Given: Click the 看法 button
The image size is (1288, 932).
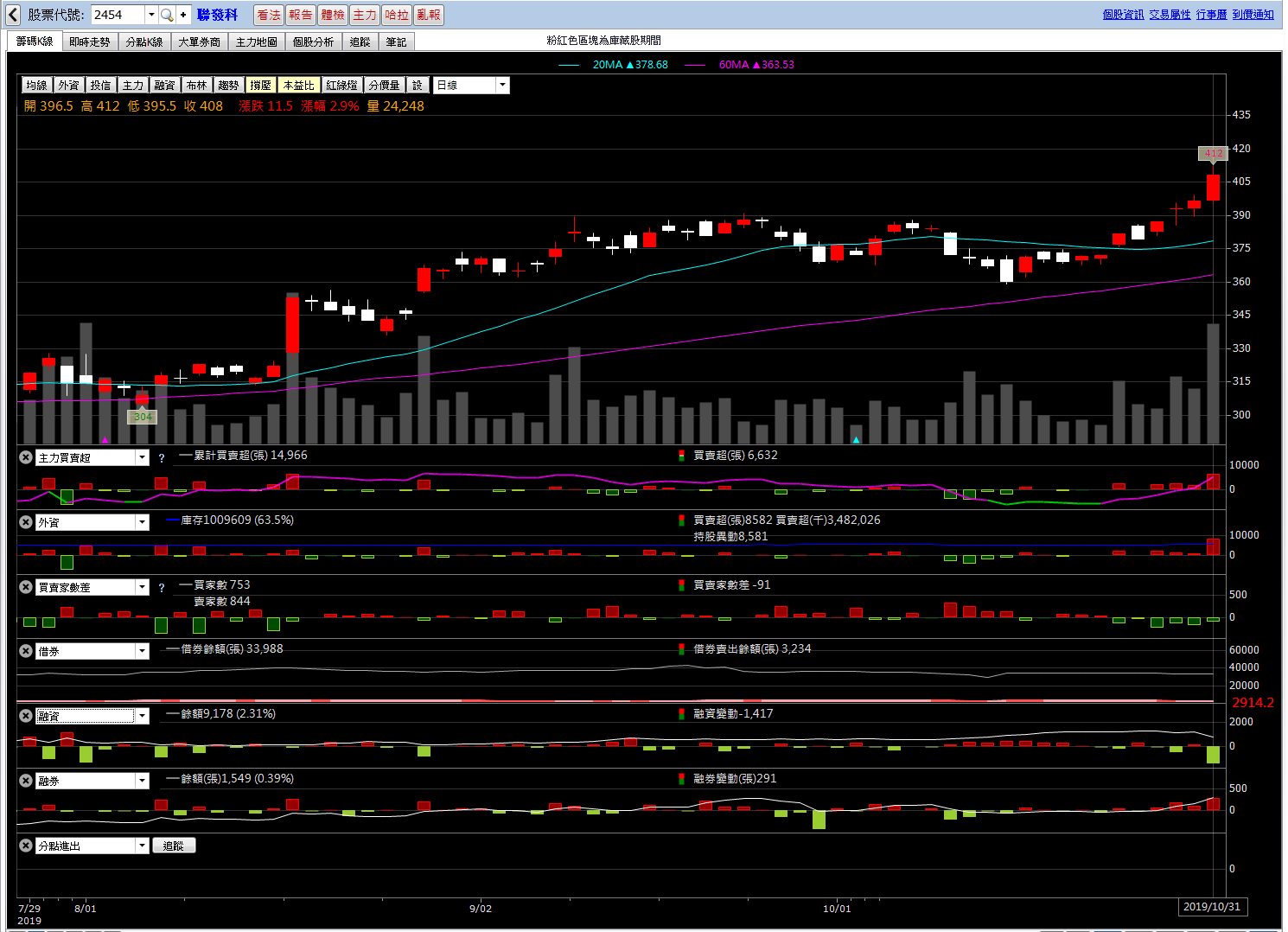Looking at the screenshot, I should (x=269, y=15).
